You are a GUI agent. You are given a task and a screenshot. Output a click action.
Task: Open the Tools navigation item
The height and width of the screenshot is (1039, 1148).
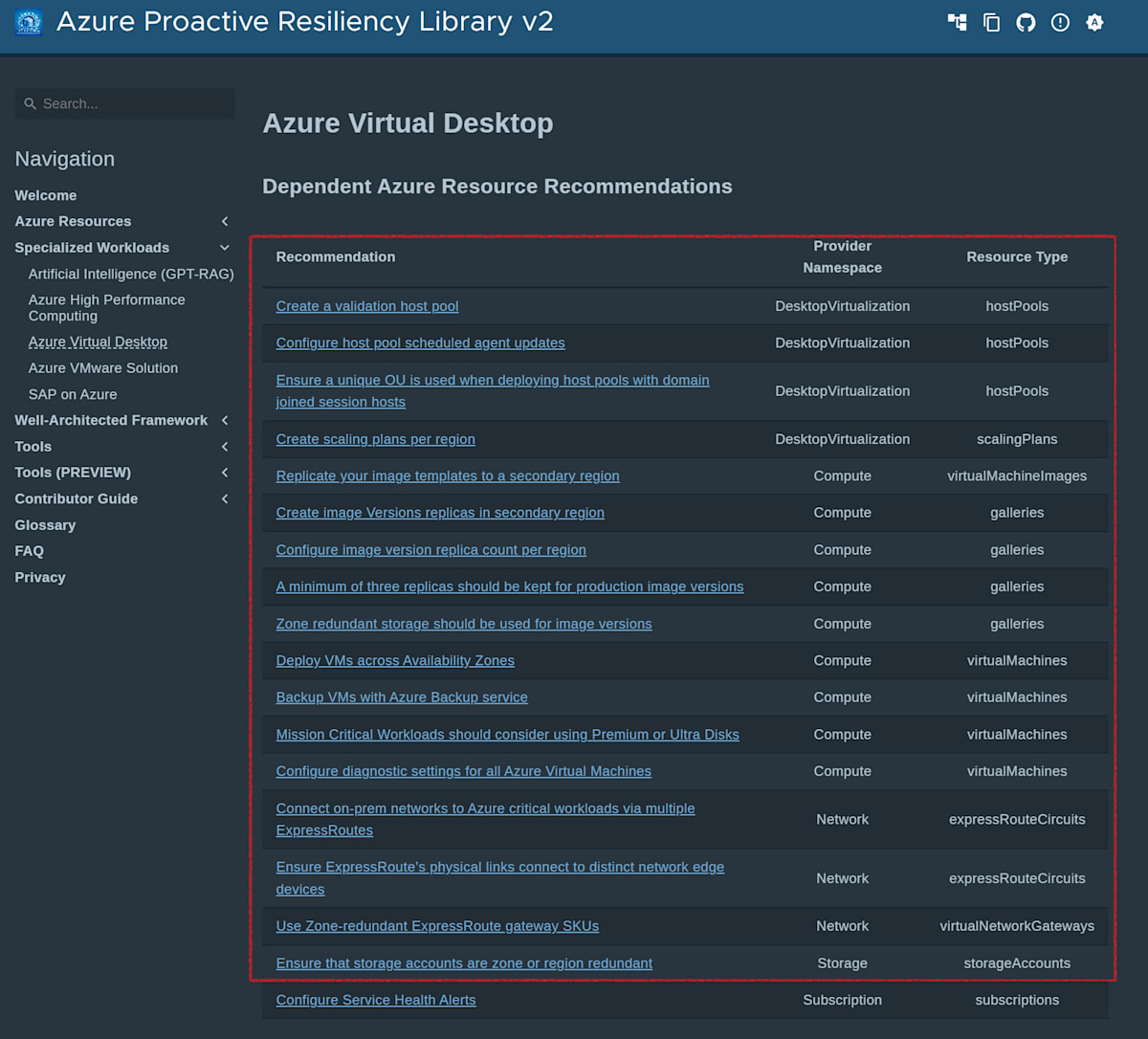click(33, 447)
